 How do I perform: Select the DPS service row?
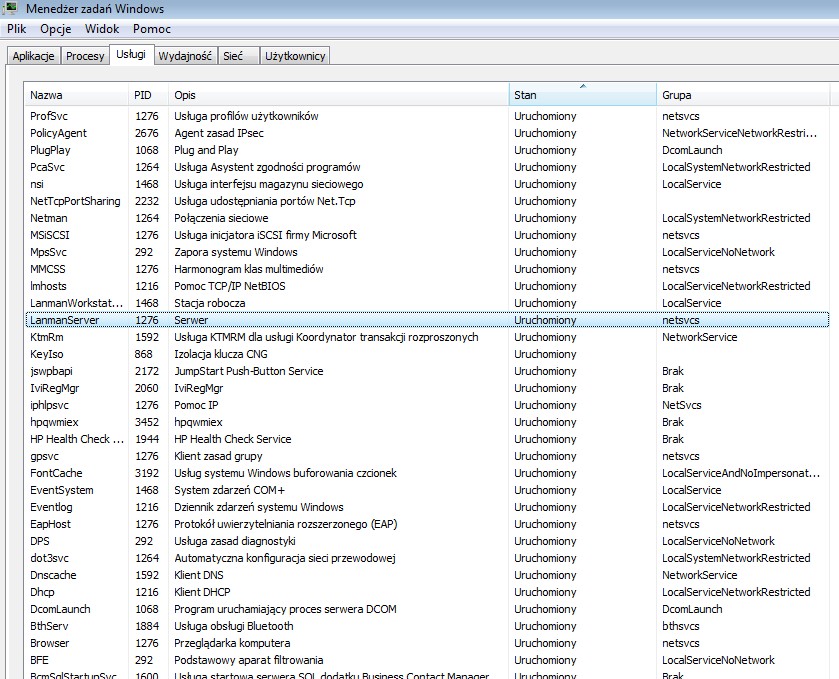point(427,541)
